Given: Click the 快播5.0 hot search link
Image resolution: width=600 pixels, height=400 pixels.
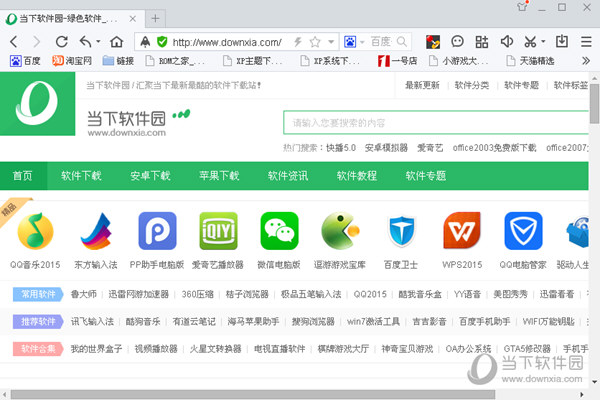Looking at the screenshot, I should point(341,148).
